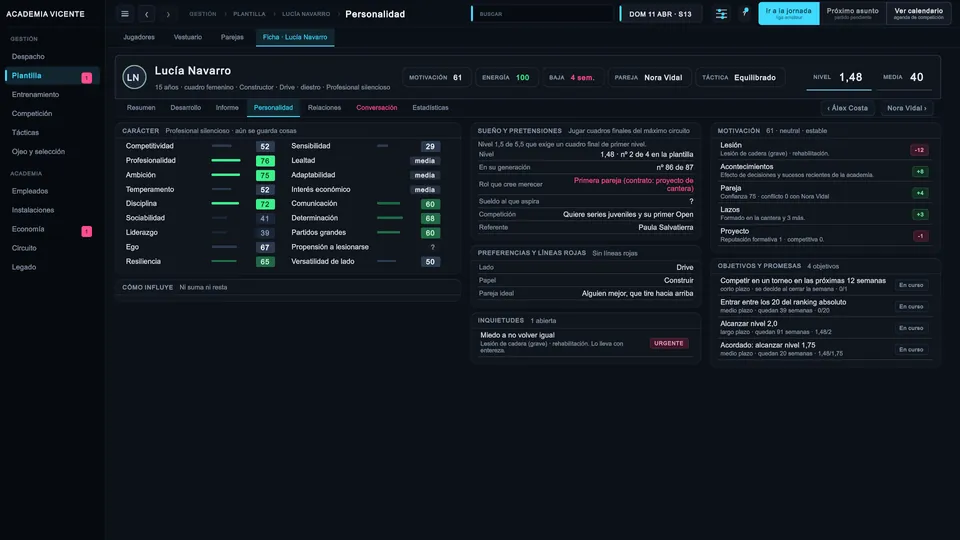The height and width of the screenshot is (540, 960).
Task: Click the Profesionalidad bar
Action: click(225, 160)
